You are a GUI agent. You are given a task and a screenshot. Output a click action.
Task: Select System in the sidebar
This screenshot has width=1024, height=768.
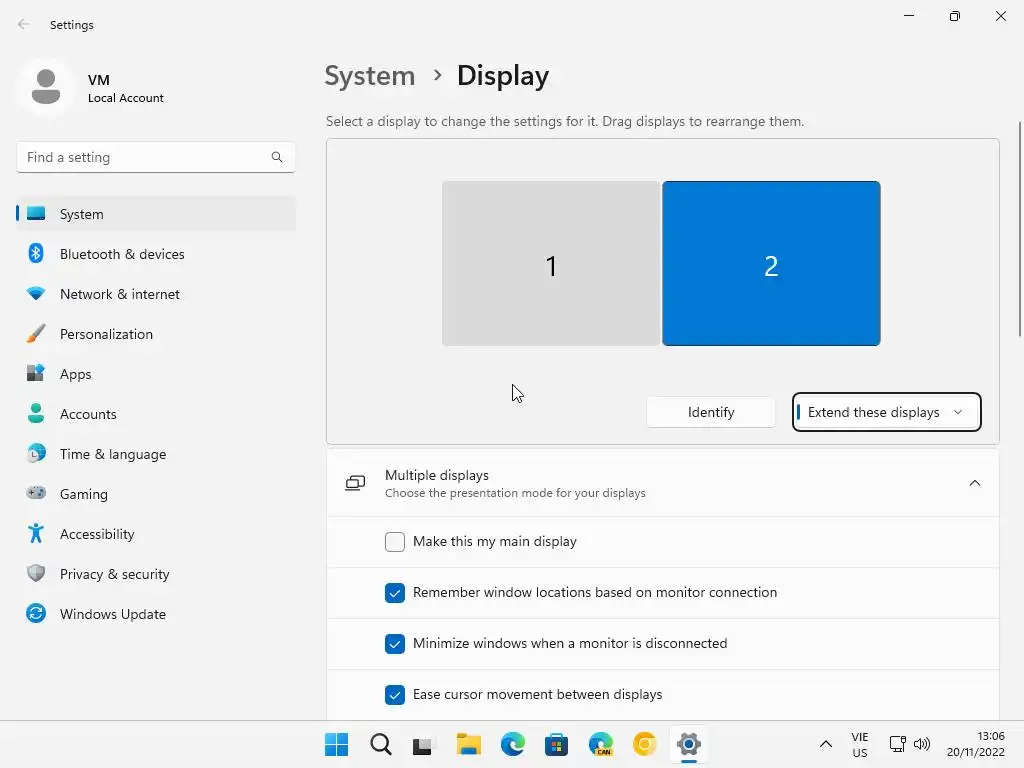point(156,214)
